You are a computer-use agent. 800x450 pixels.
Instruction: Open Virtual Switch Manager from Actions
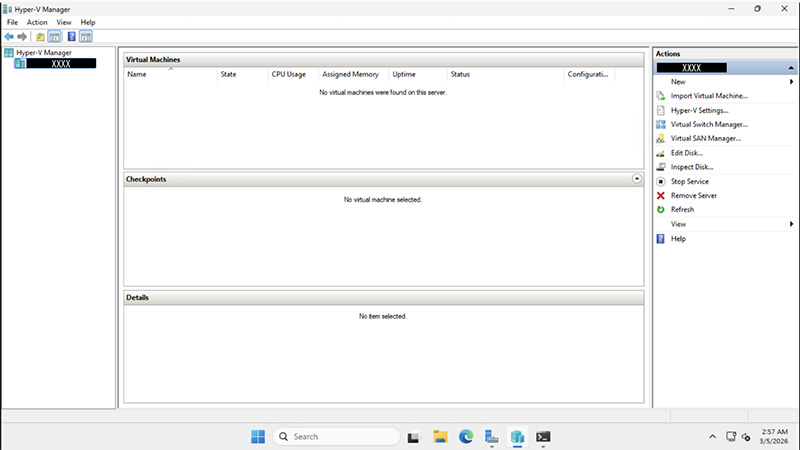pyautogui.click(x=708, y=125)
